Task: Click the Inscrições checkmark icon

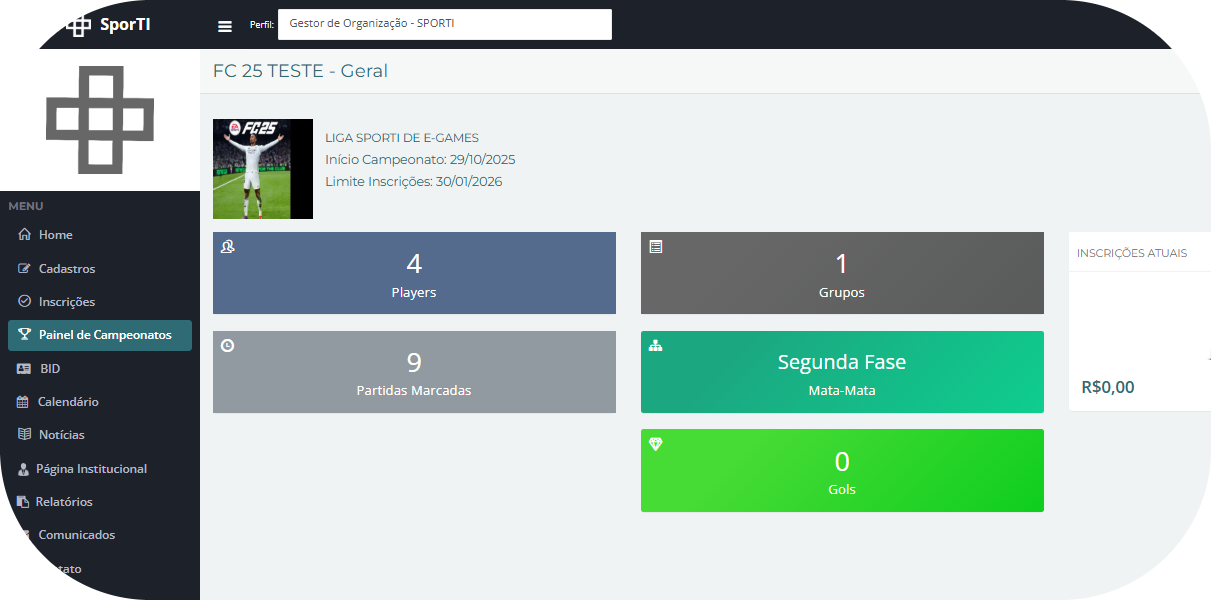Action: click(24, 302)
